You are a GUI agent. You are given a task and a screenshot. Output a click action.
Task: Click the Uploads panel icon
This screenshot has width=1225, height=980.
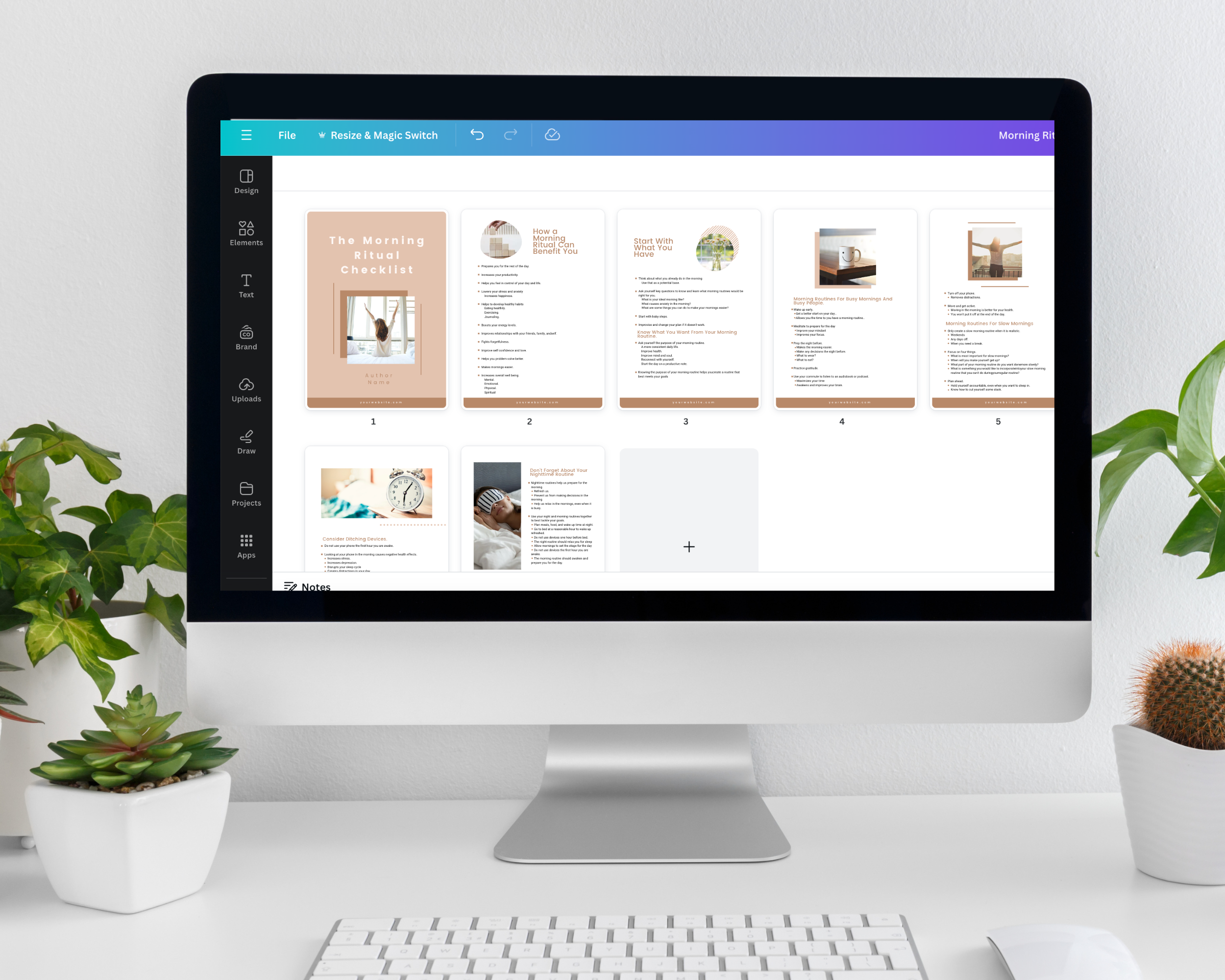tap(246, 390)
